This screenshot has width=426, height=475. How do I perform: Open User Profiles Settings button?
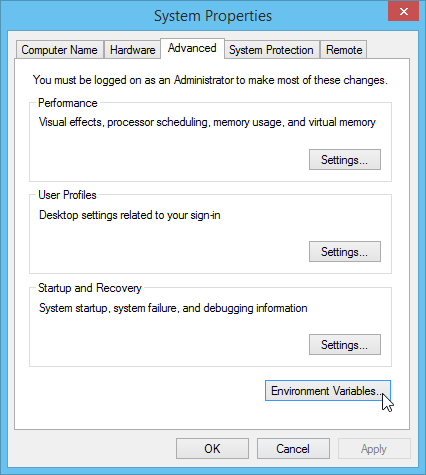345,252
